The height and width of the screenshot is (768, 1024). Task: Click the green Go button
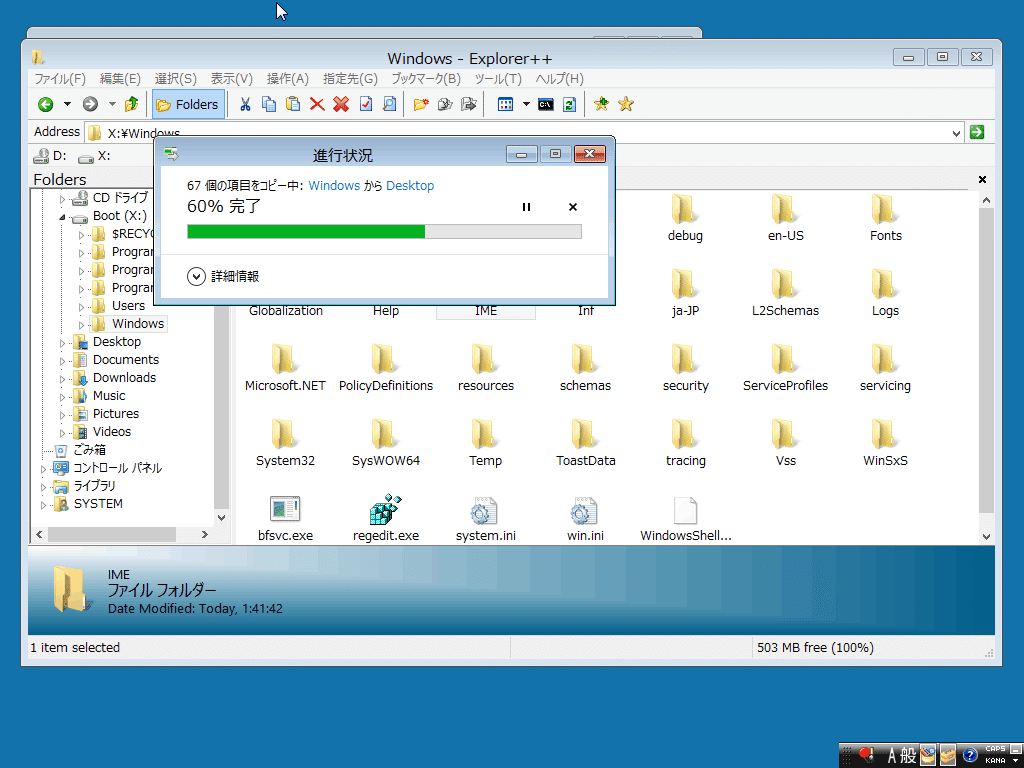[977, 132]
